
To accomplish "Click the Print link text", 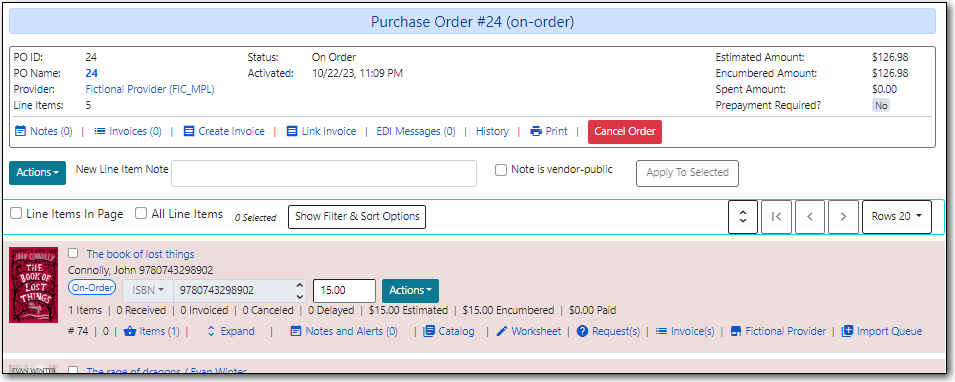I will pos(557,131).
